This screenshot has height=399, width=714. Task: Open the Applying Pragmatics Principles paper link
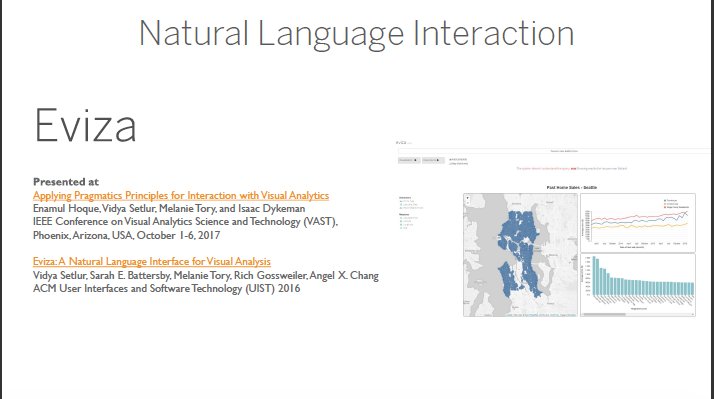(x=181, y=195)
